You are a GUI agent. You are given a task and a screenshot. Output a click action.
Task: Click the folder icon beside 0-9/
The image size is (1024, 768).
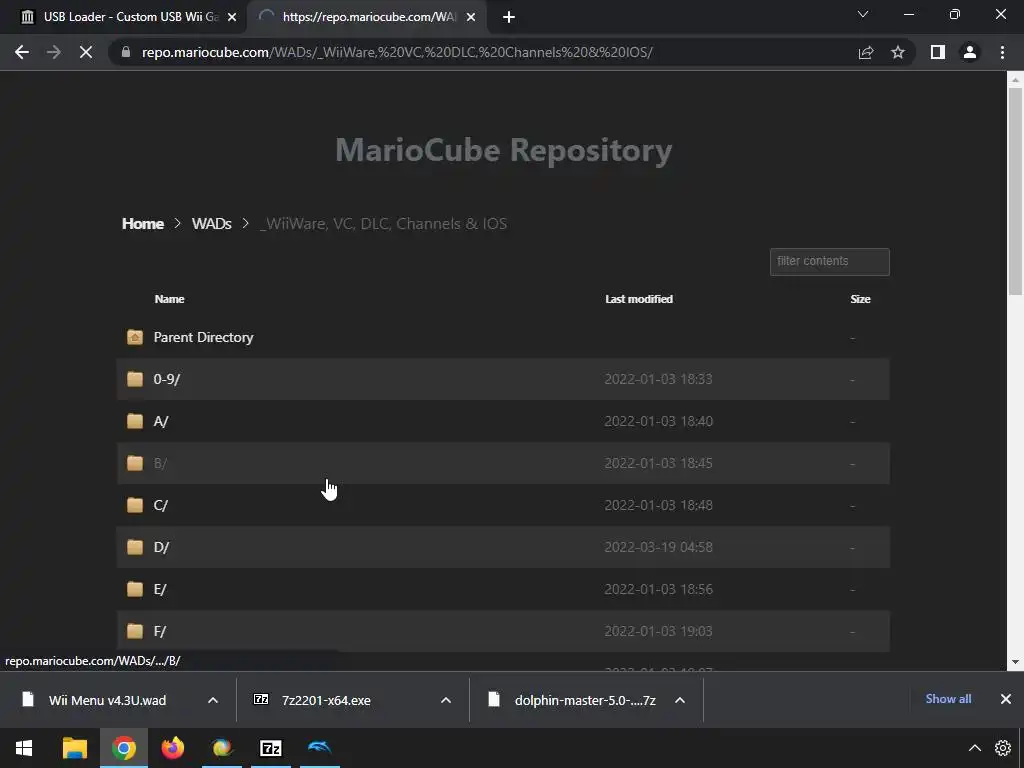(135, 379)
